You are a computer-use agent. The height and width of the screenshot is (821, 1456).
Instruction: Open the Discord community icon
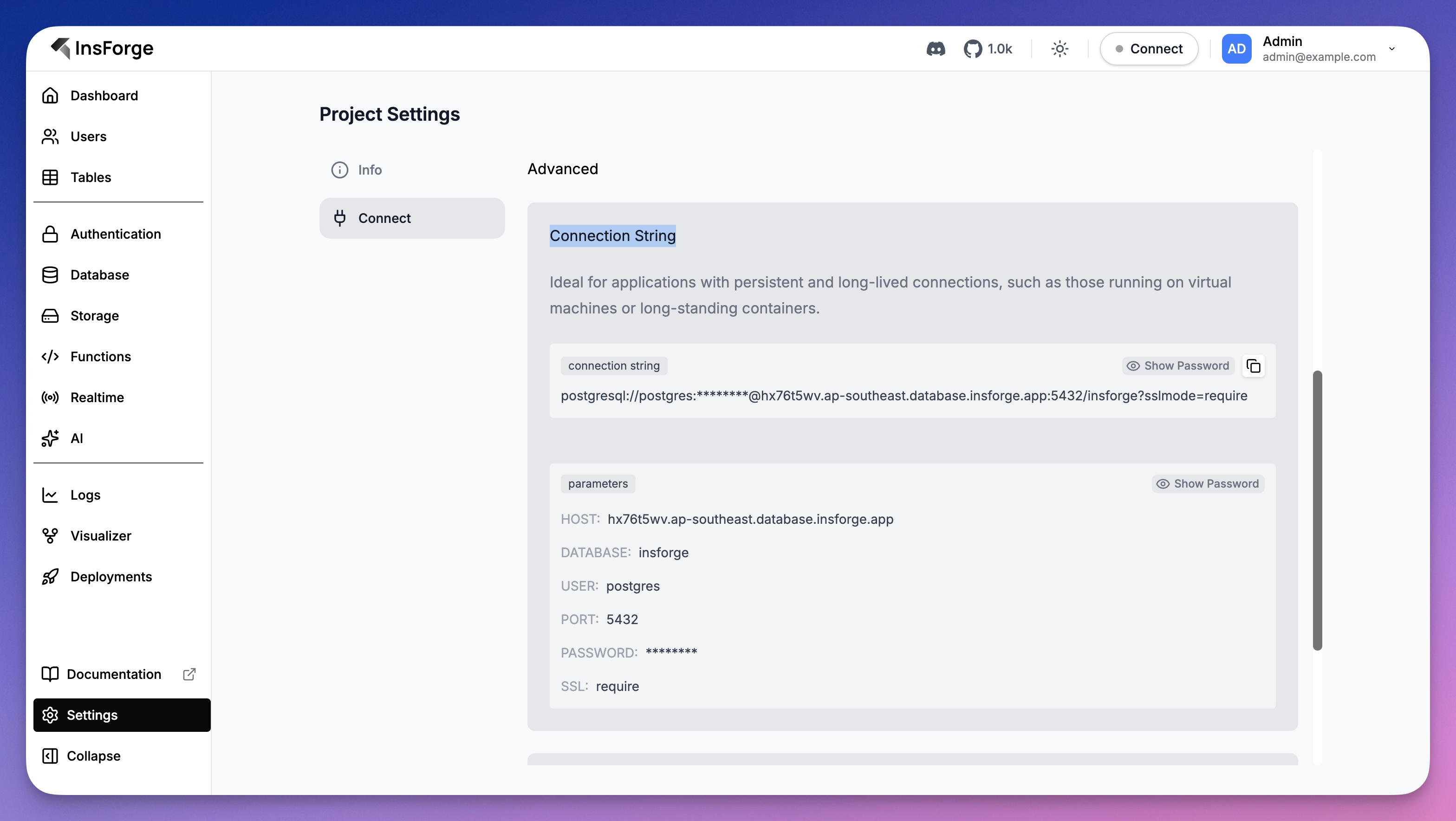[x=936, y=49]
